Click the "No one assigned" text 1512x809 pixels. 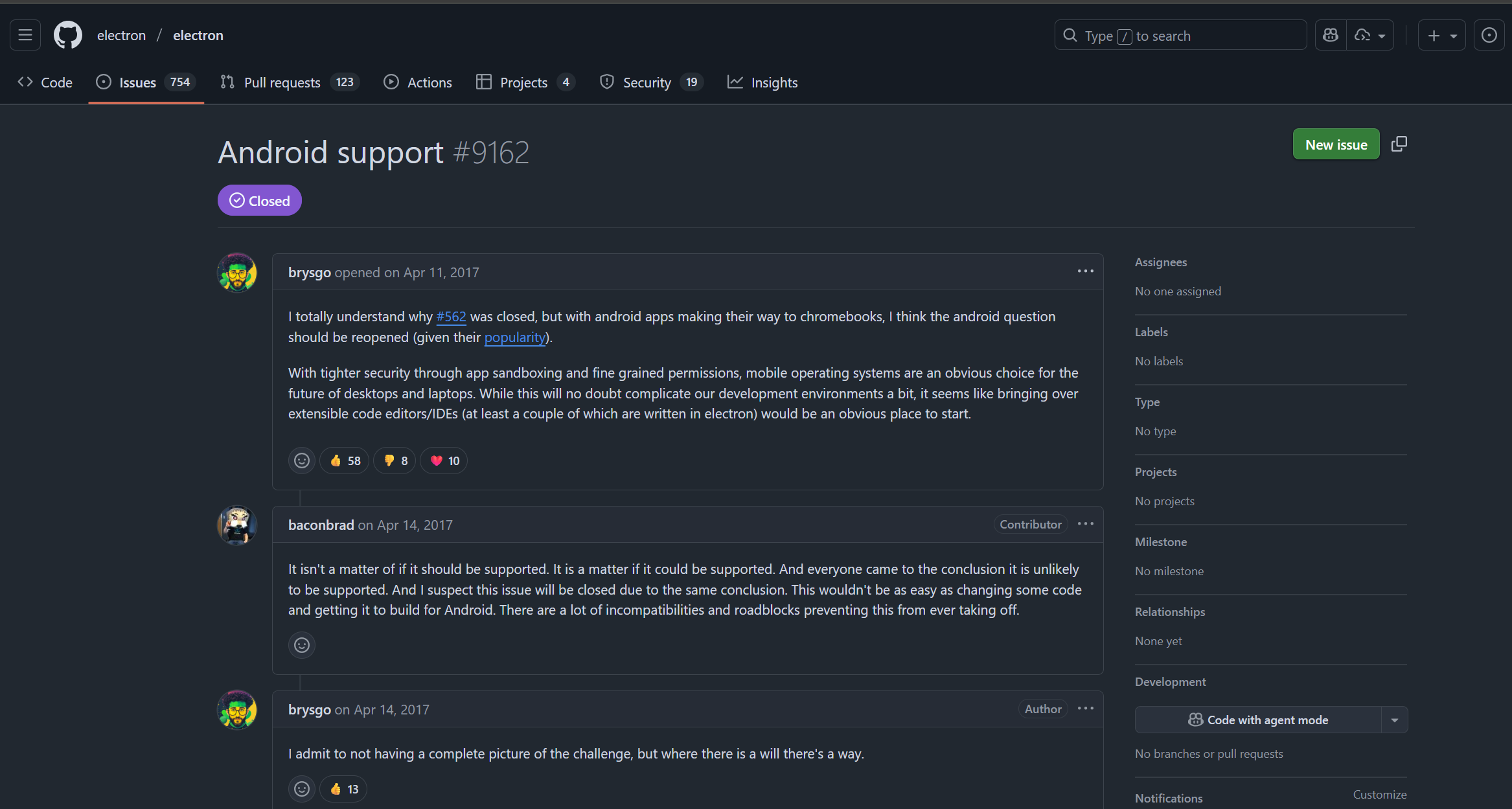pyautogui.click(x=1178, y=291)
